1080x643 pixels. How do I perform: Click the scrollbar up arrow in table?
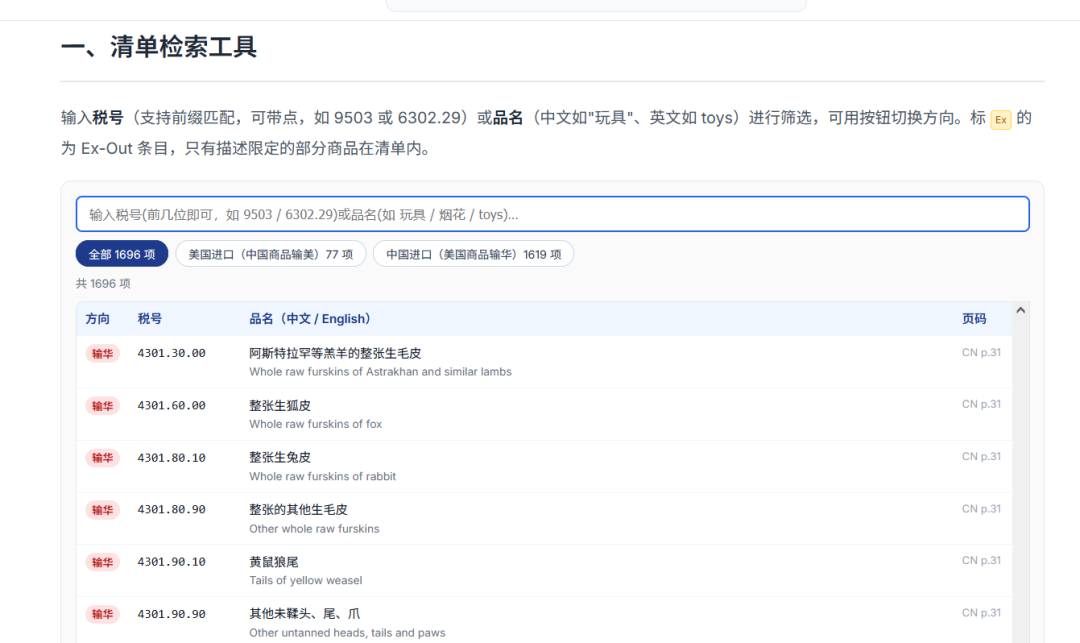pyautogui.click(x=1021, y=310)
